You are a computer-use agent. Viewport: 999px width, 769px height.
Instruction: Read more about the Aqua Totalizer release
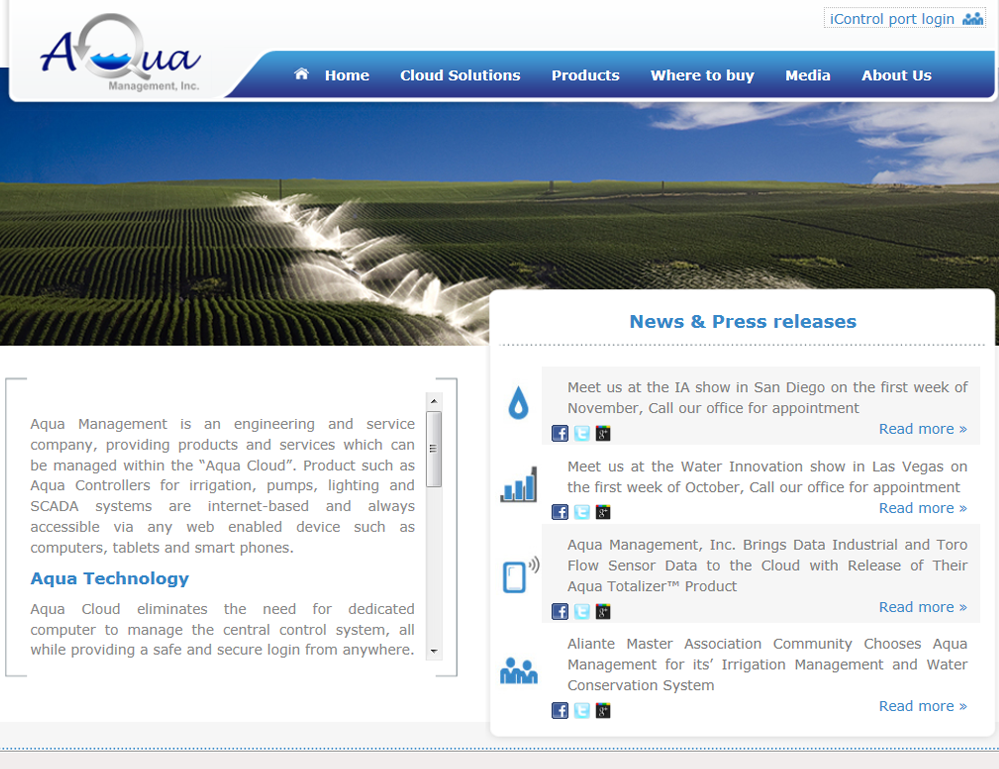923,607
